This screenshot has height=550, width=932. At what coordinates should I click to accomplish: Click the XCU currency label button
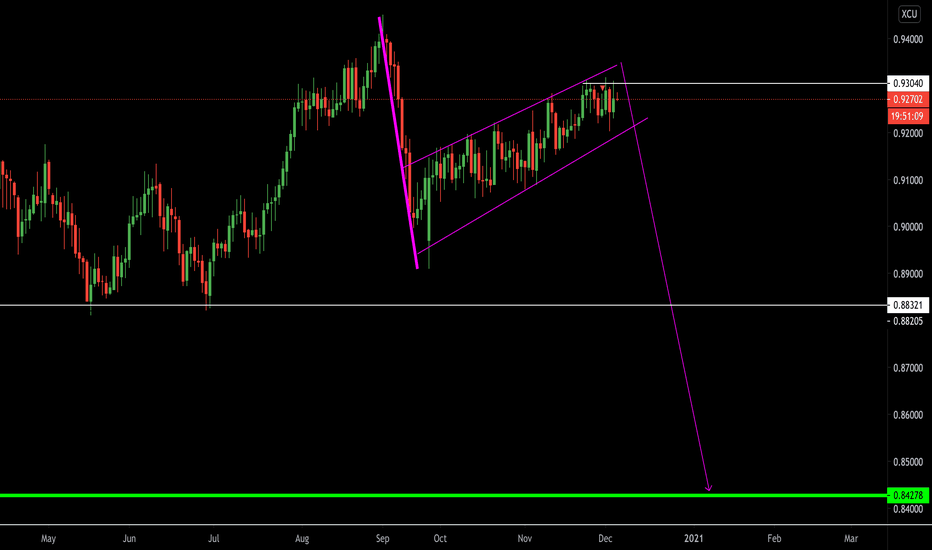909,14
